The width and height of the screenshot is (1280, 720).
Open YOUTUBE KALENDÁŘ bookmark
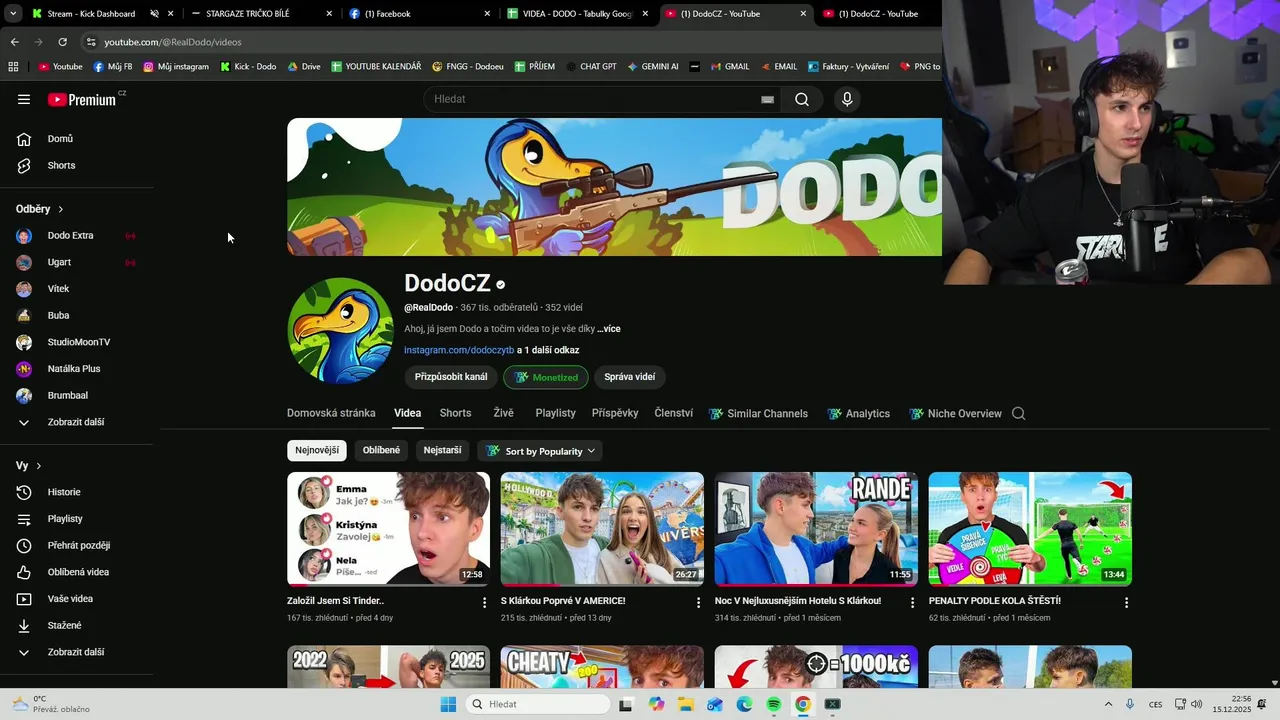pos(376,67)
